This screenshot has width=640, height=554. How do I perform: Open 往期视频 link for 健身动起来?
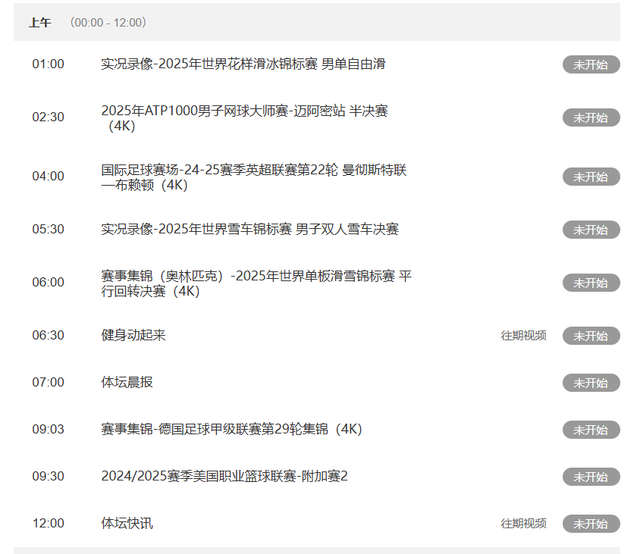pyautogui.click(x=523, y=336)
